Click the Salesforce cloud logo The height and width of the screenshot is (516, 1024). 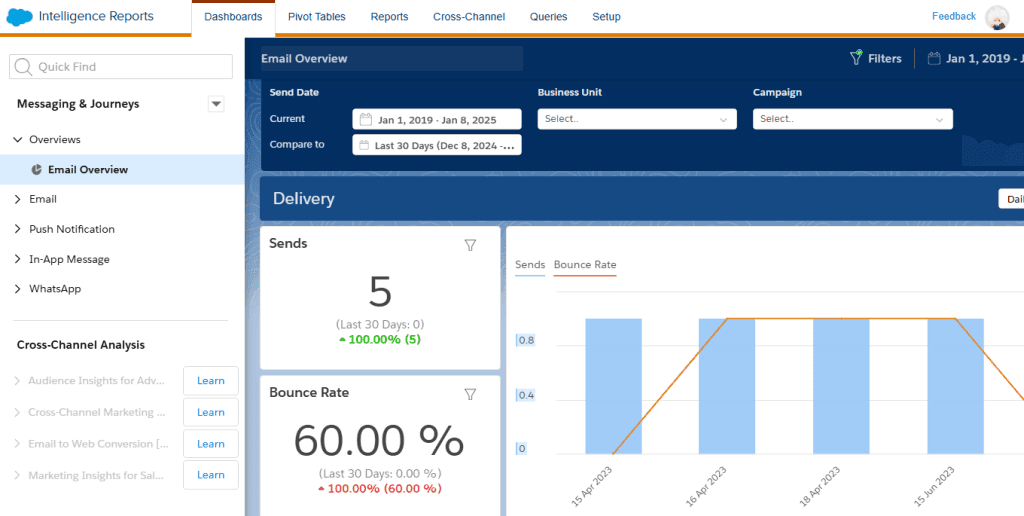pos(20,17)
